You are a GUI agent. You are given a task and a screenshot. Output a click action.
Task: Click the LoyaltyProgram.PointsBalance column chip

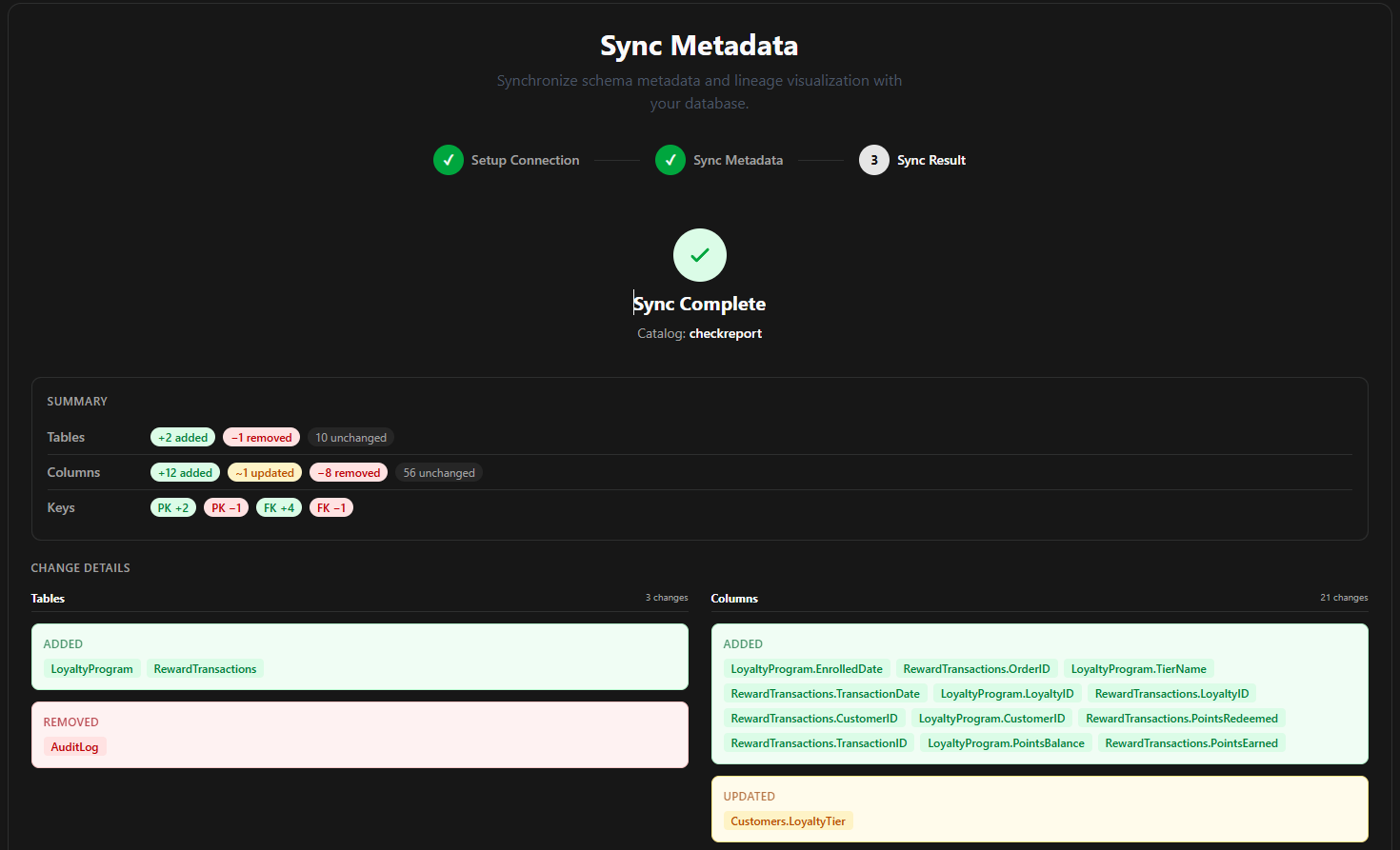point(1007,742)
